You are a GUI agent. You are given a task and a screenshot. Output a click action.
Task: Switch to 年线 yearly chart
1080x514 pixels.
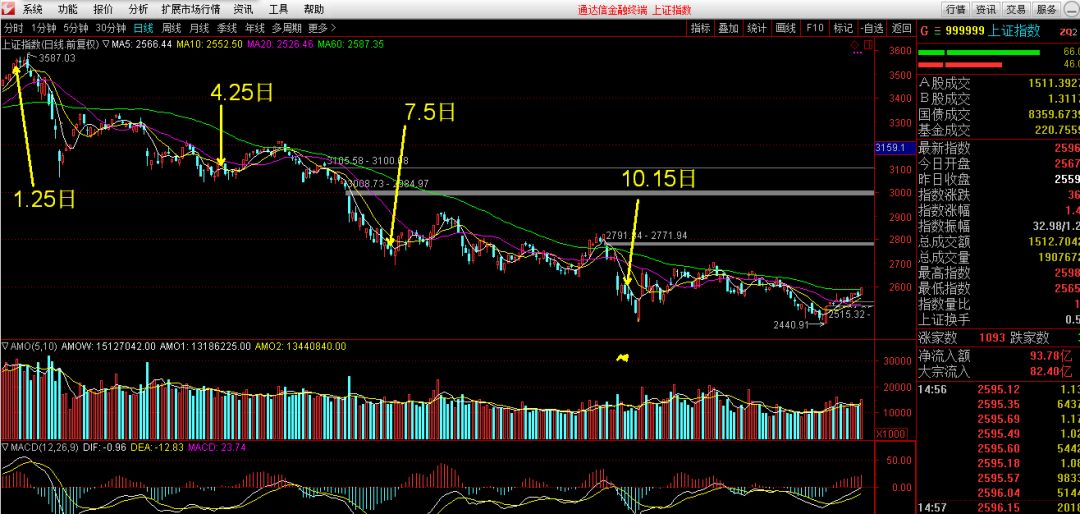point(254,28)
